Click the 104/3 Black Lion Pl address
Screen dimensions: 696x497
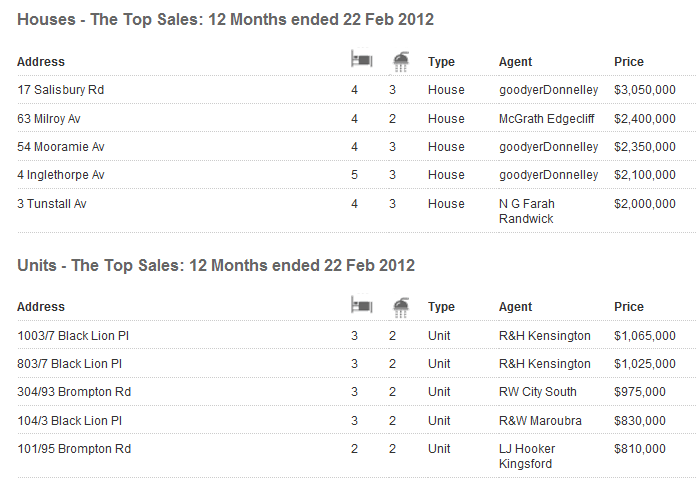70,421
